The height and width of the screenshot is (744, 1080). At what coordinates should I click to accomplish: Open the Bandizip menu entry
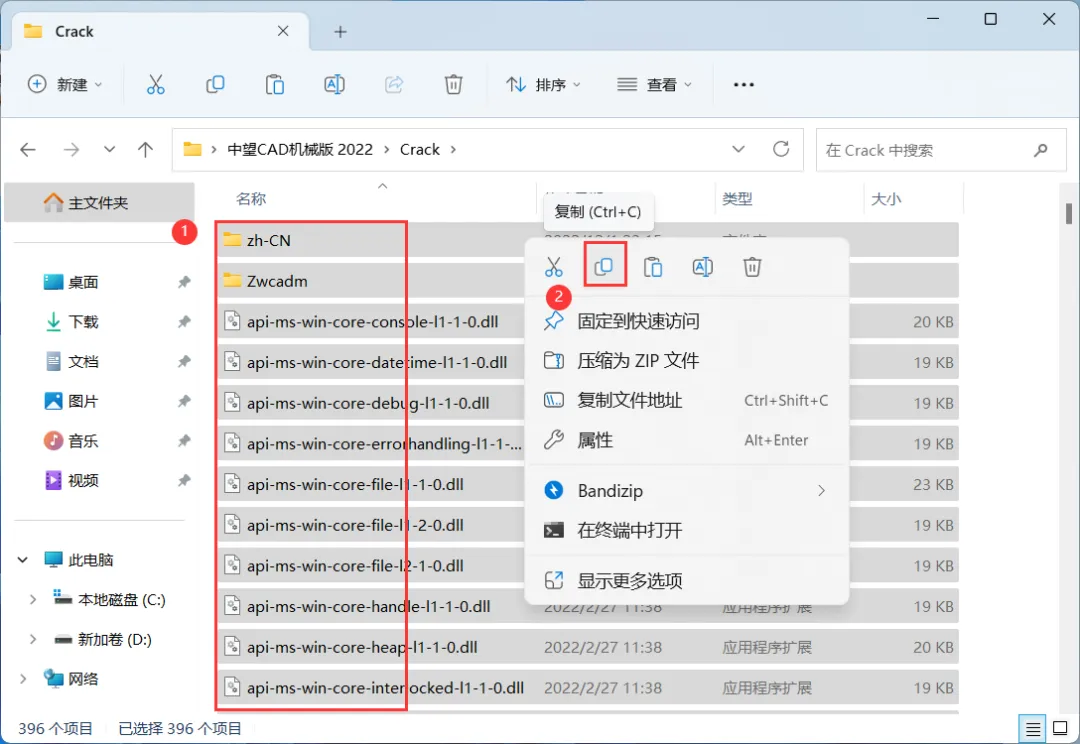point(687,490)
